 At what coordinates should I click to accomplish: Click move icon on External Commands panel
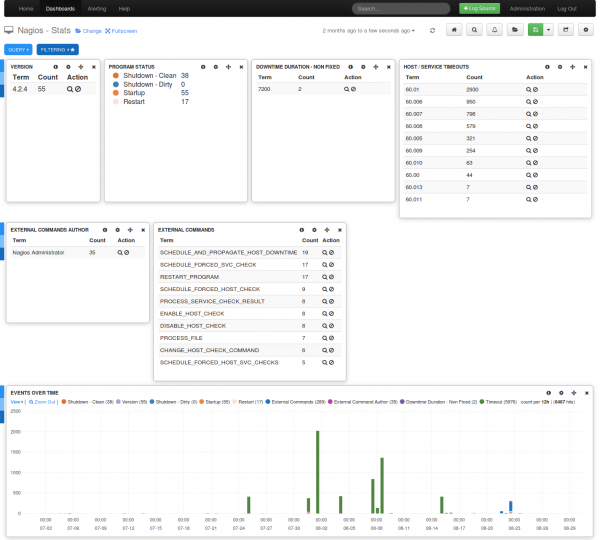pyautogui.click(x=327, y=229)
